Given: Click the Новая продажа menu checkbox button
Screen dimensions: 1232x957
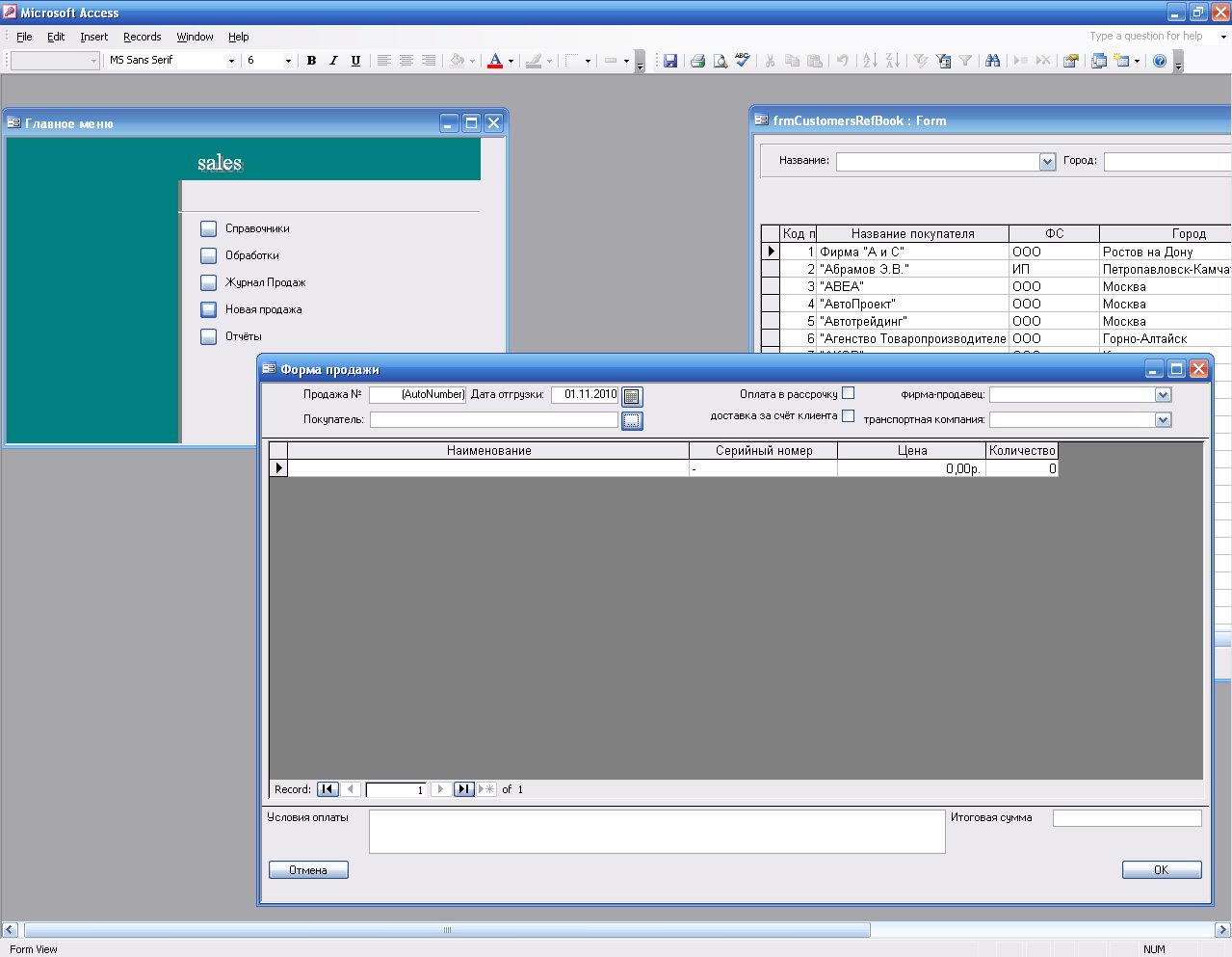Looking at the screenshot, I should point(208,309).
